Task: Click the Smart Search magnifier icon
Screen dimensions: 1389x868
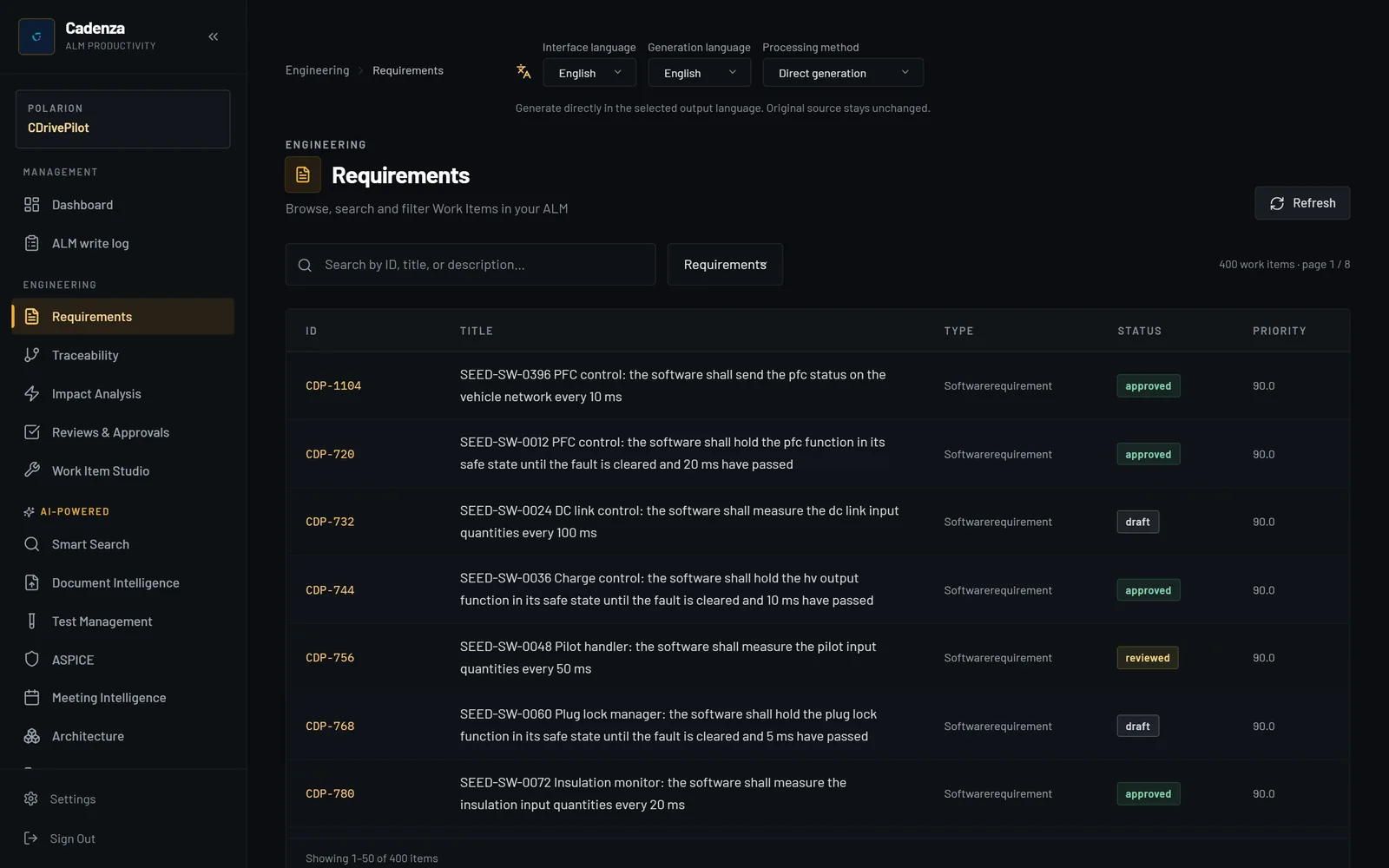Action: click(x=32, y=544)
